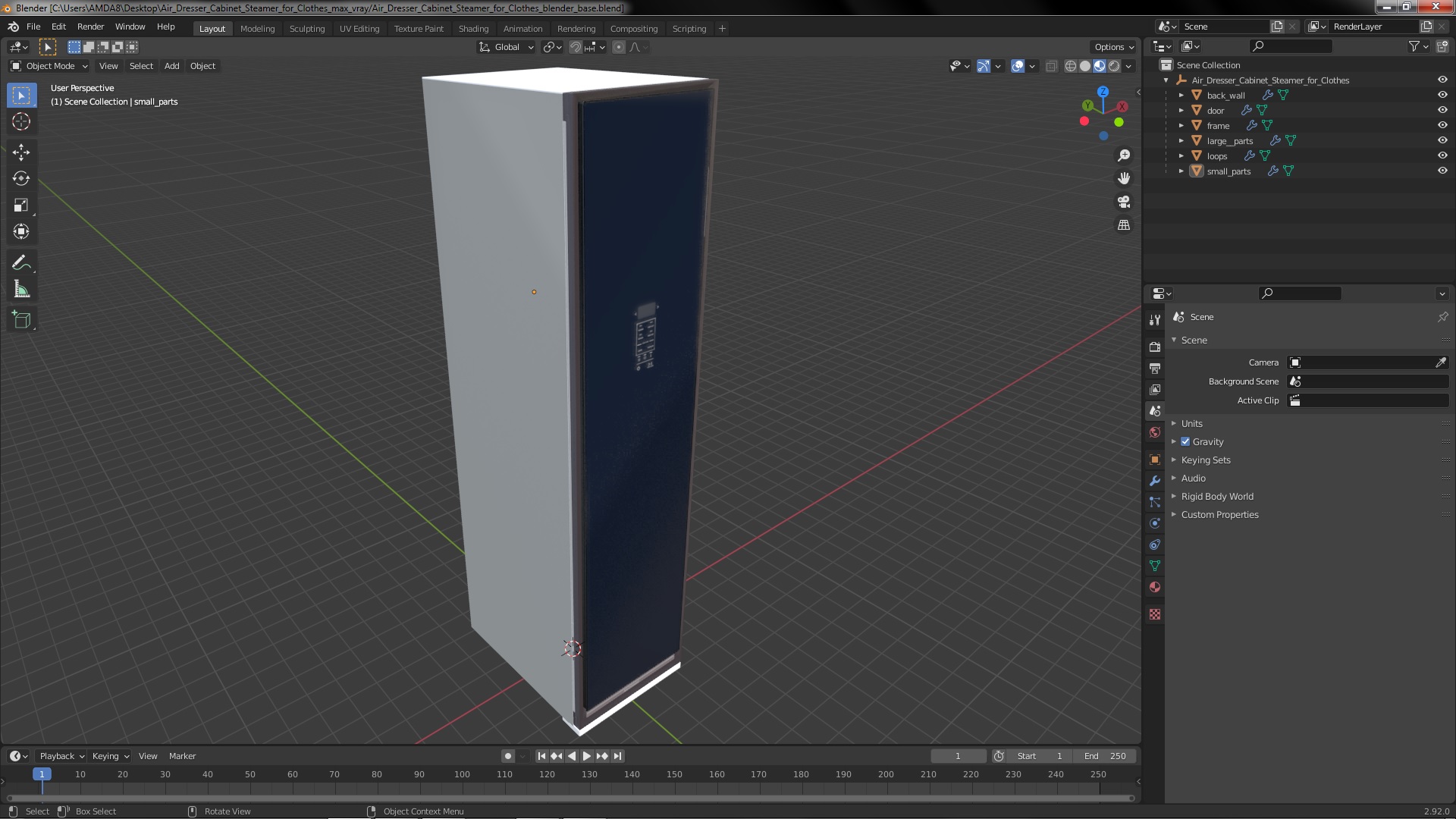Hide the frame object in outliner
This screenshot has height=819, width=1456.
coord(1442,125)
